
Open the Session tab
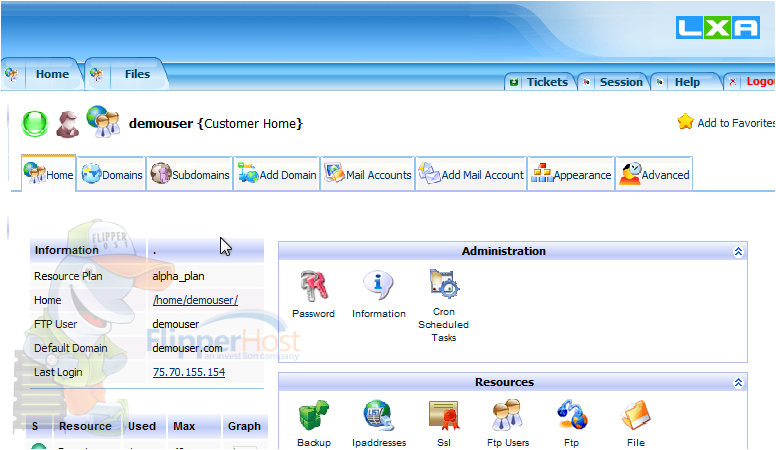coord(621,82)
